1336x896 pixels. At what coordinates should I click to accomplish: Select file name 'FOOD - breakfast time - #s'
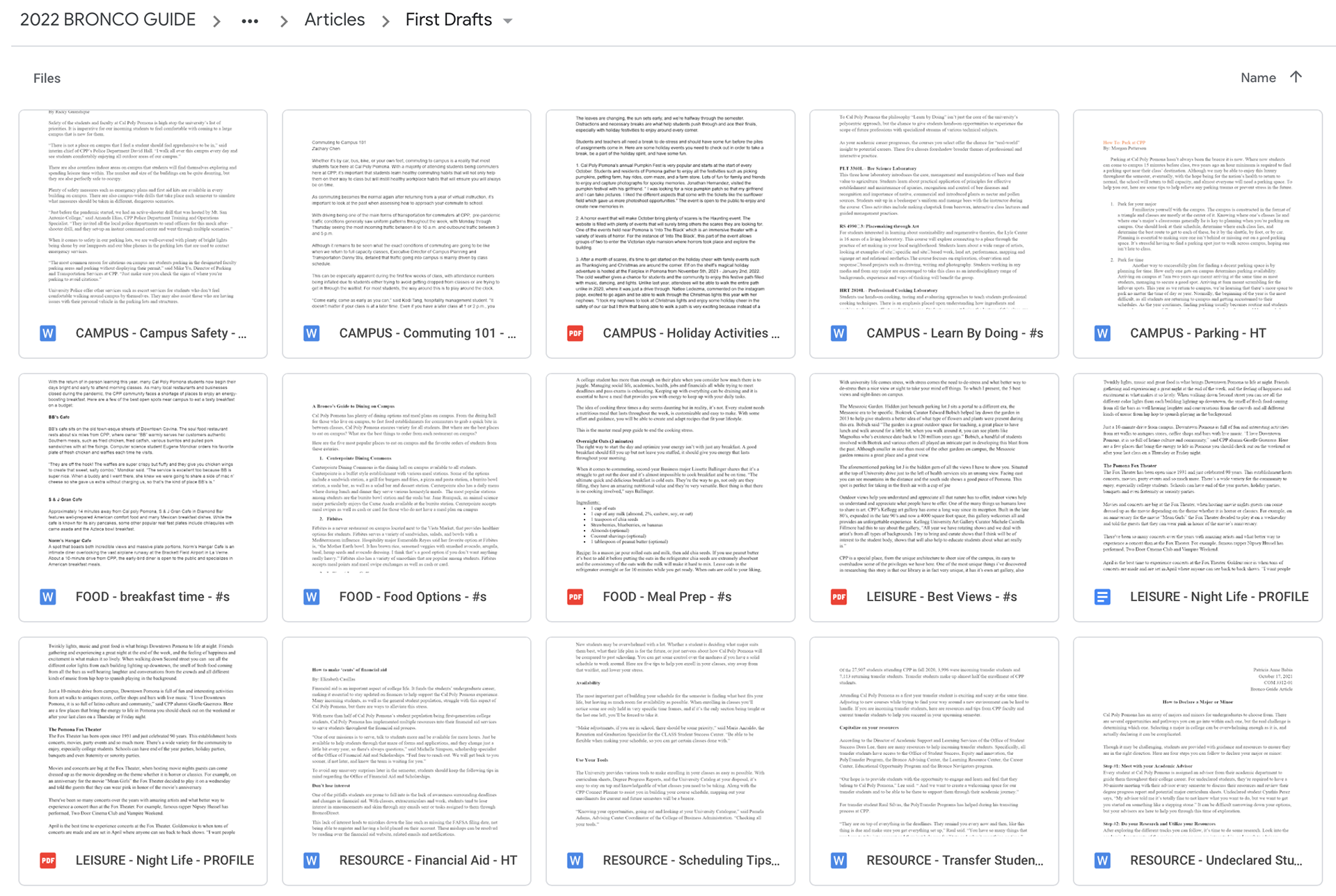(x=152, y=597)
